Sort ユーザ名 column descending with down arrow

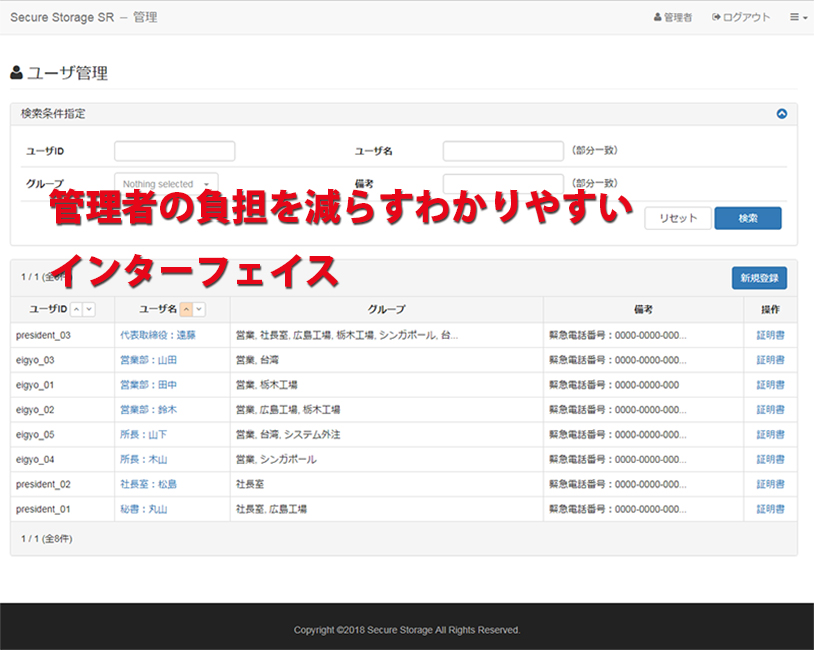pos(199,310)
